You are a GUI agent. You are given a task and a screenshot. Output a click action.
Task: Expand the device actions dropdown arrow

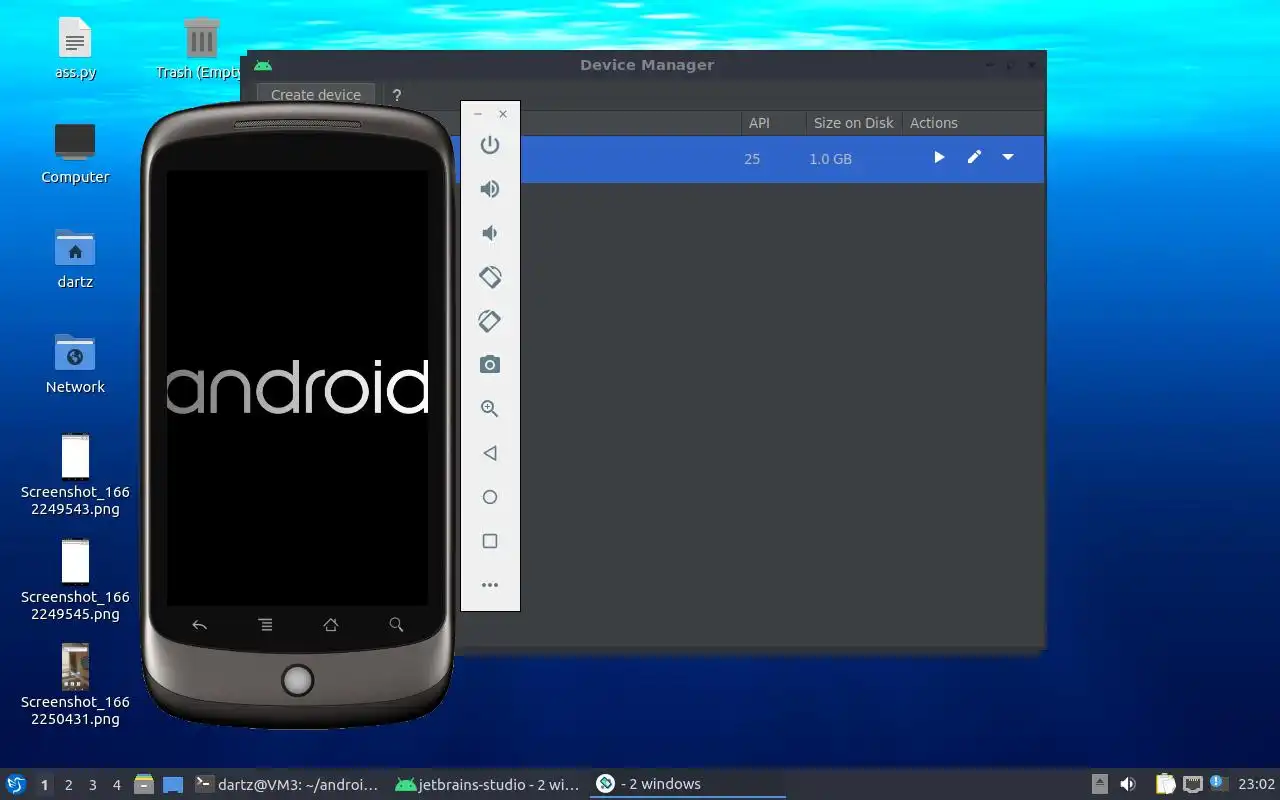click(x=1008, y=158)
